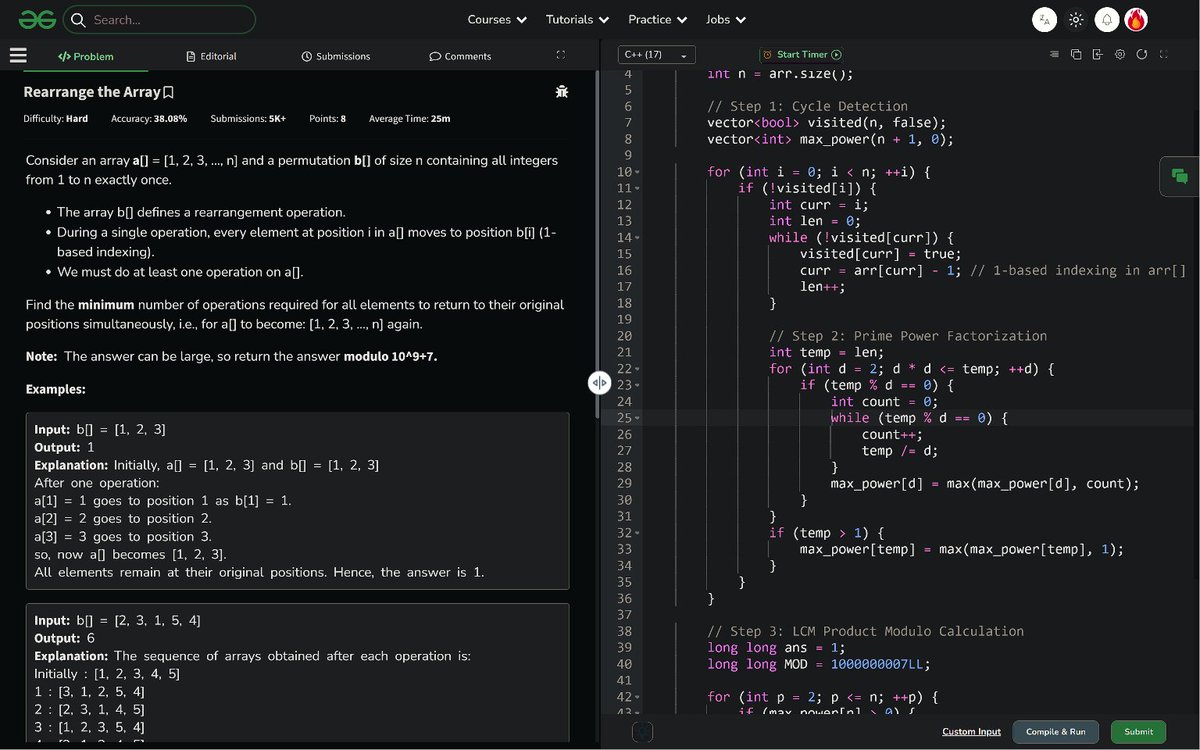Click the 'Submissions: 5K+' text
1200x750 pixels.
248,119
